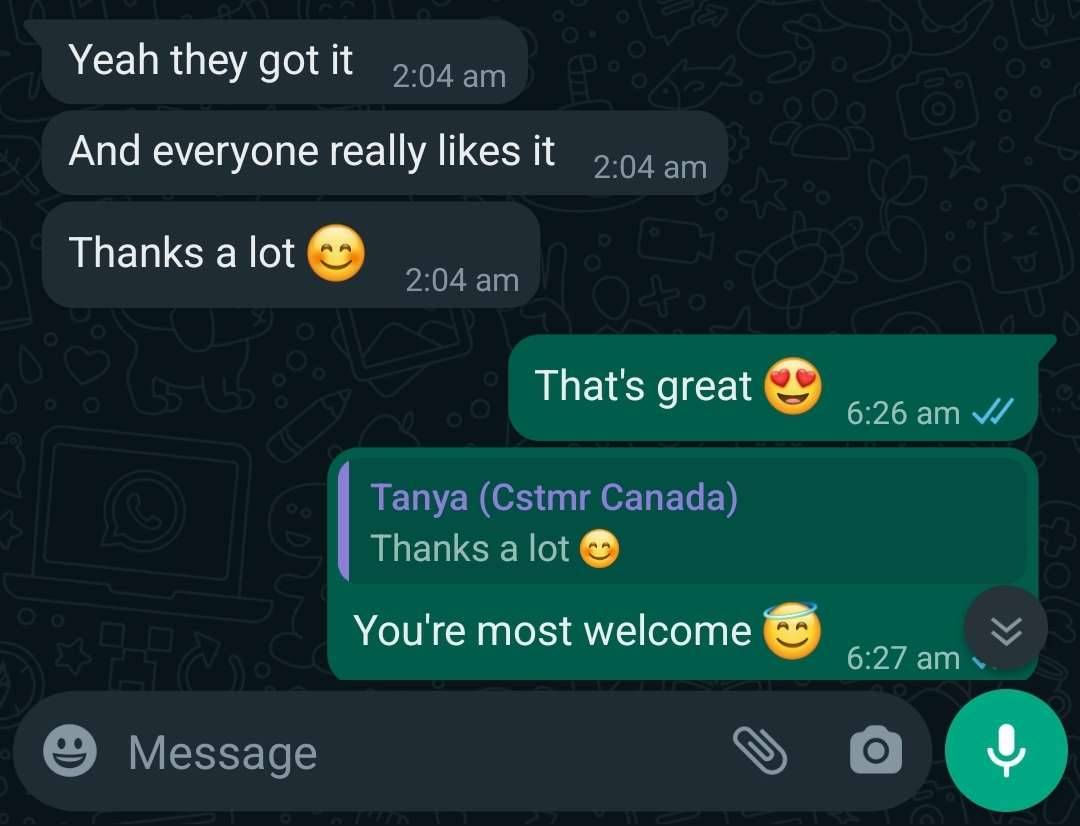Tap the quoted 'Thanks a lot' preview text
The height and width of the screenshot is (826, 1080).
tap(470, 549)
